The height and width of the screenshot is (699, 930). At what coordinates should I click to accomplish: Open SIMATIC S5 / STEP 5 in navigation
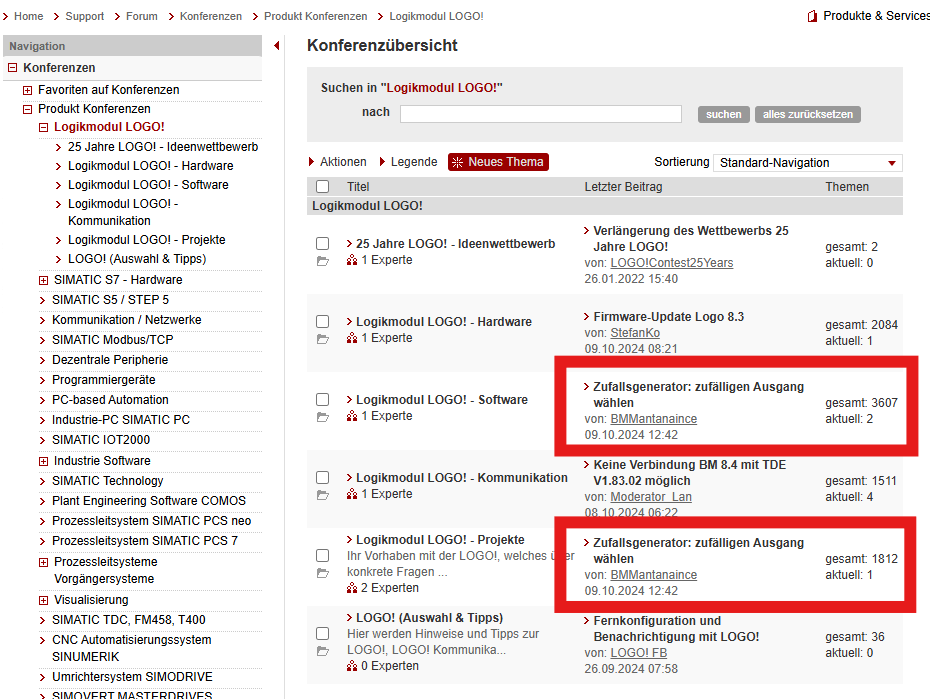pos(110,300)
